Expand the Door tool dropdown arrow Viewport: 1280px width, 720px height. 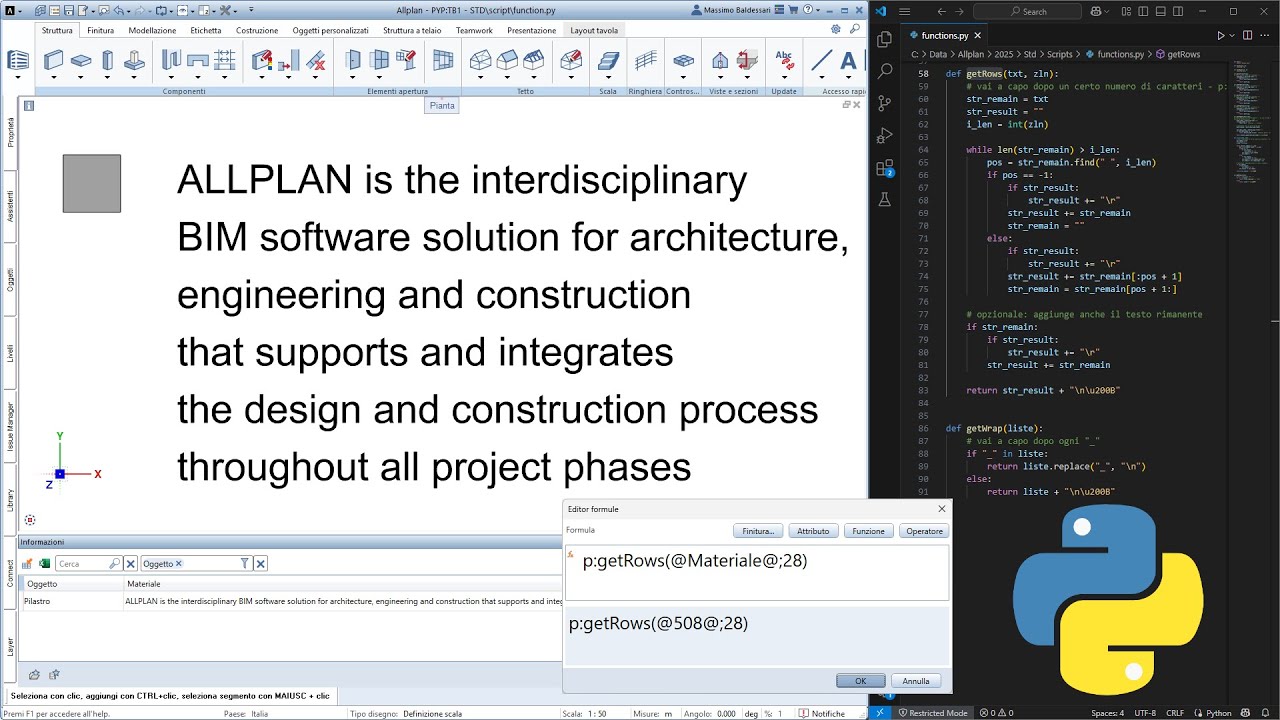(353, 77)
